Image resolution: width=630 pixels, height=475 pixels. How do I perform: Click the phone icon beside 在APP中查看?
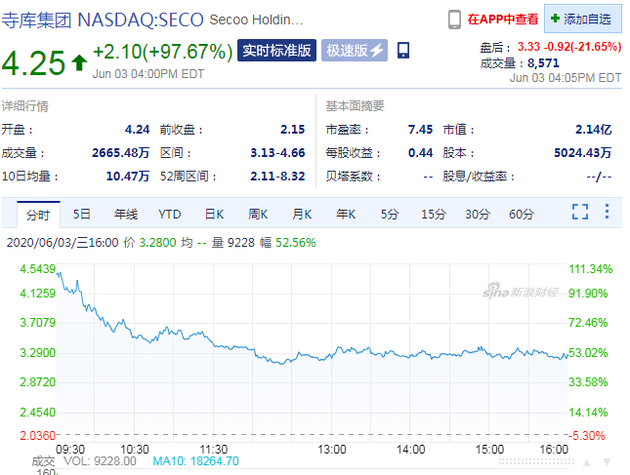[454, 19]
